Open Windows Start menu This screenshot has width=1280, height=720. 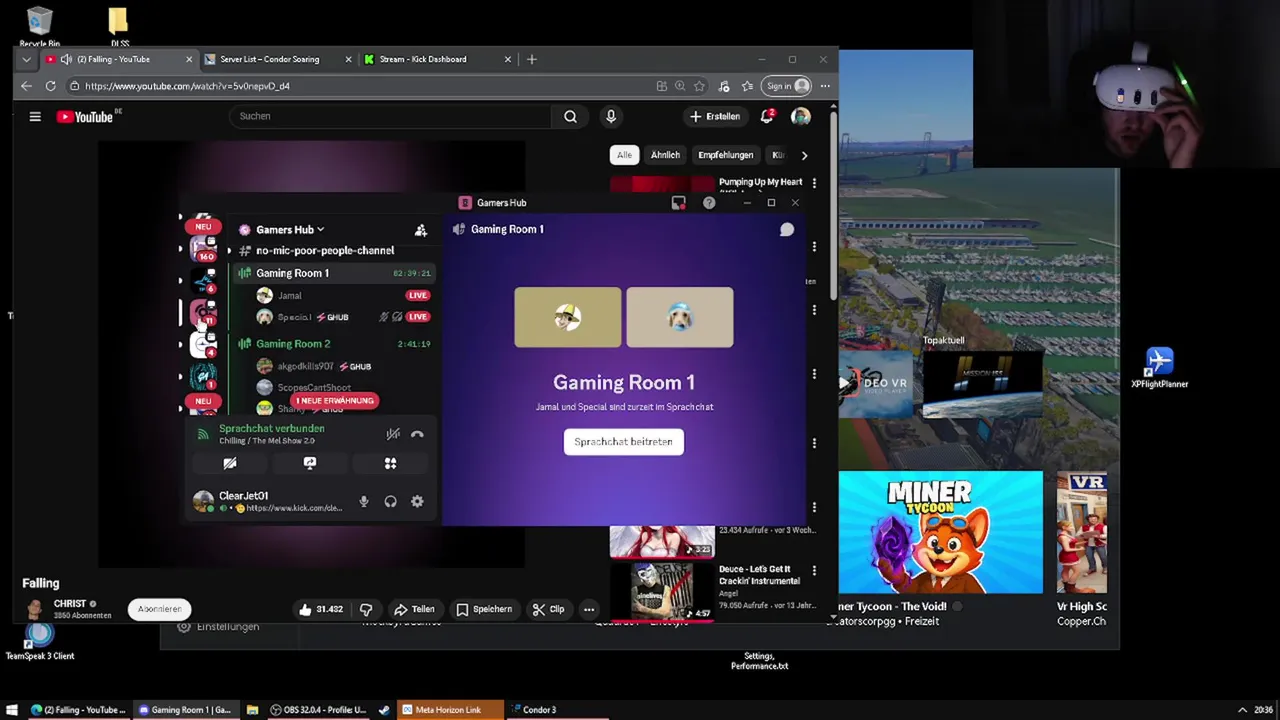(x=12, y=710)
